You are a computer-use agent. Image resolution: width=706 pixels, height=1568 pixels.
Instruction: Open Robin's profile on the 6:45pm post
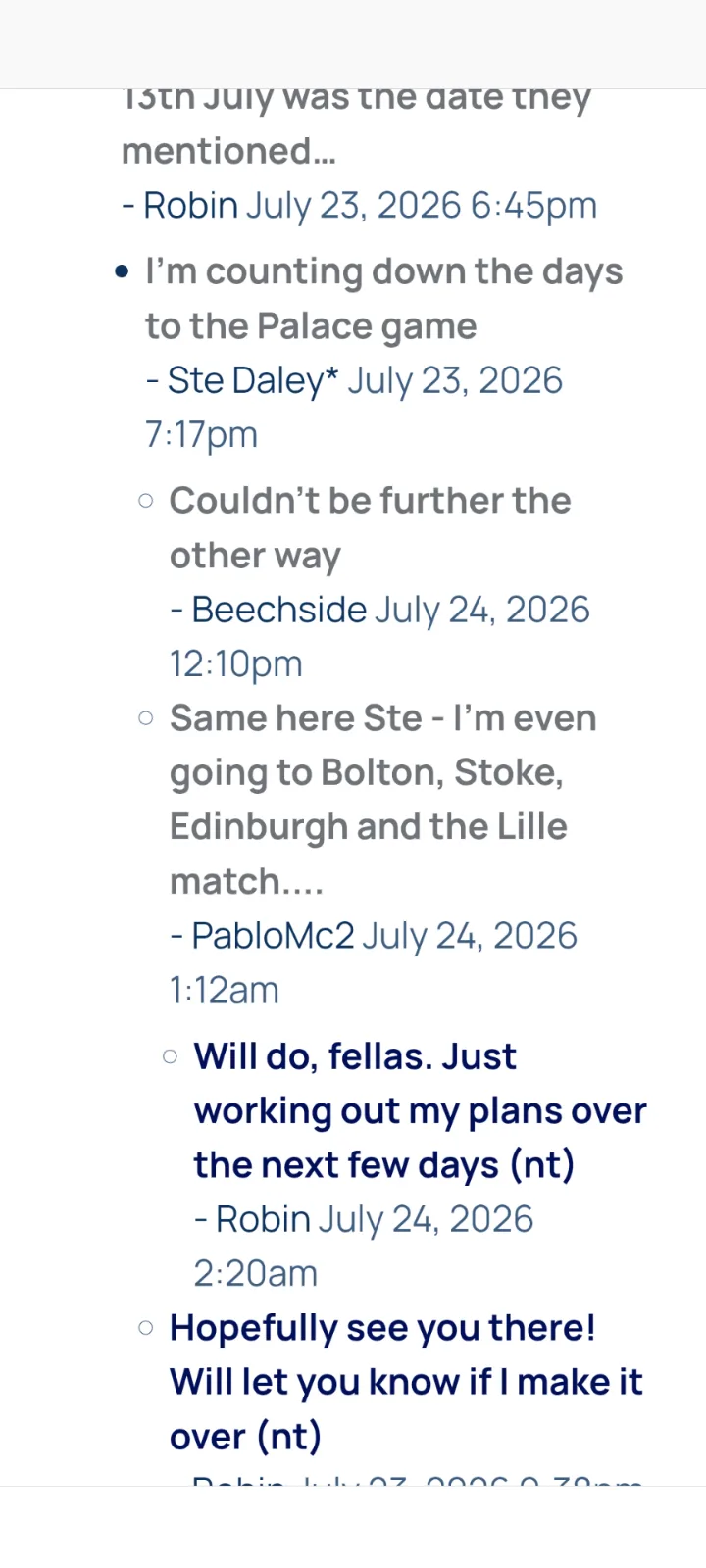click(190, 205)
